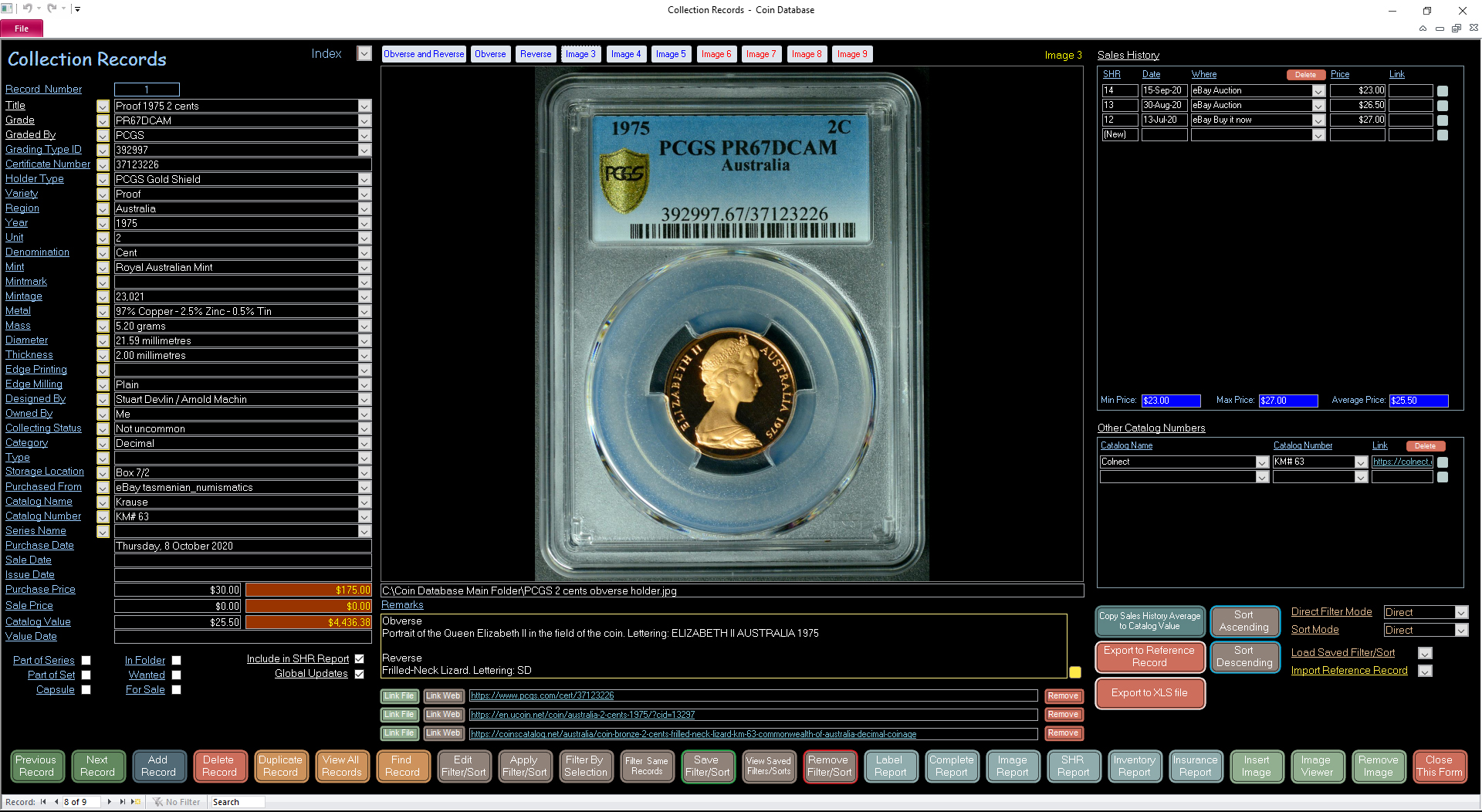Open pcgs.com cert hyperlink
1482x812 pixels.
(x=543, y=696)
